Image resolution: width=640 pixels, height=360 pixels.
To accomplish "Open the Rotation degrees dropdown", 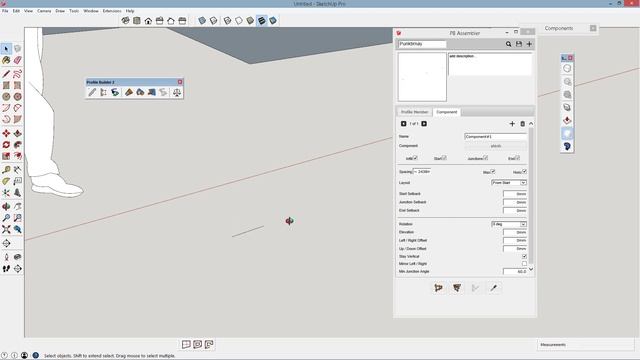I will pos(509,224).
